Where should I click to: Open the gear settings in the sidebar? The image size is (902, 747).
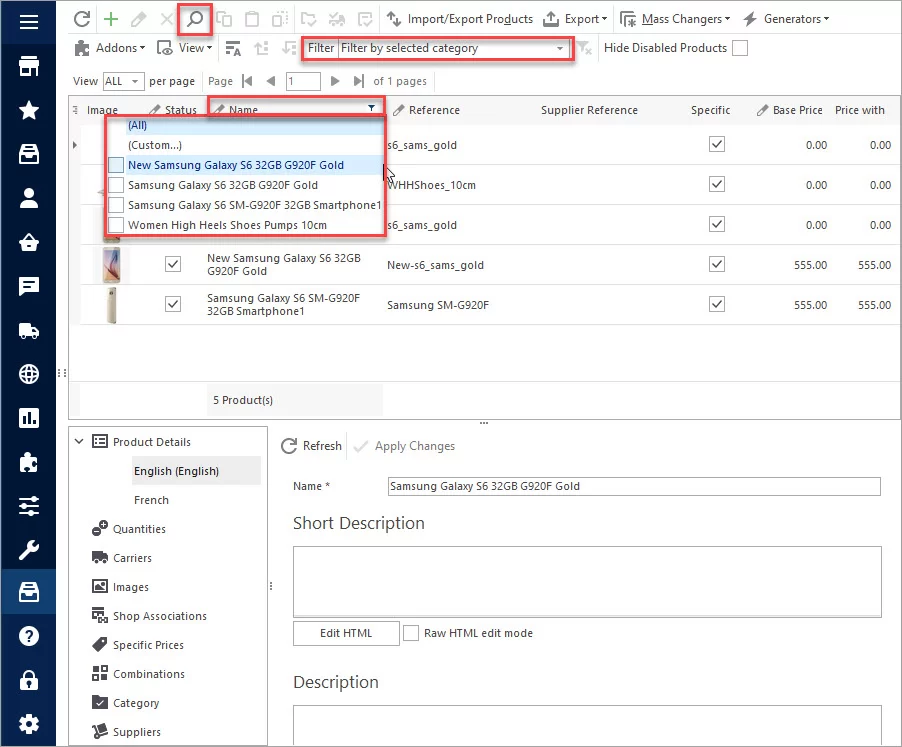[x=29, y=723]
